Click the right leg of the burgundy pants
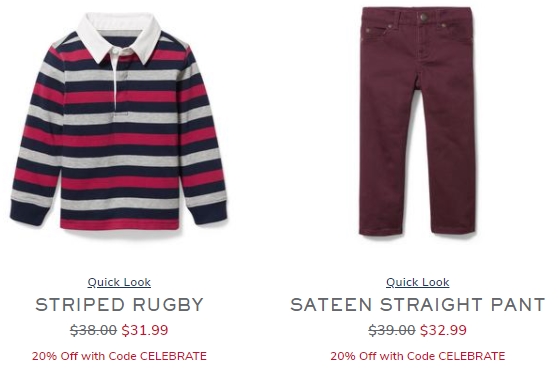558x369 pixels. pos(449,160)
